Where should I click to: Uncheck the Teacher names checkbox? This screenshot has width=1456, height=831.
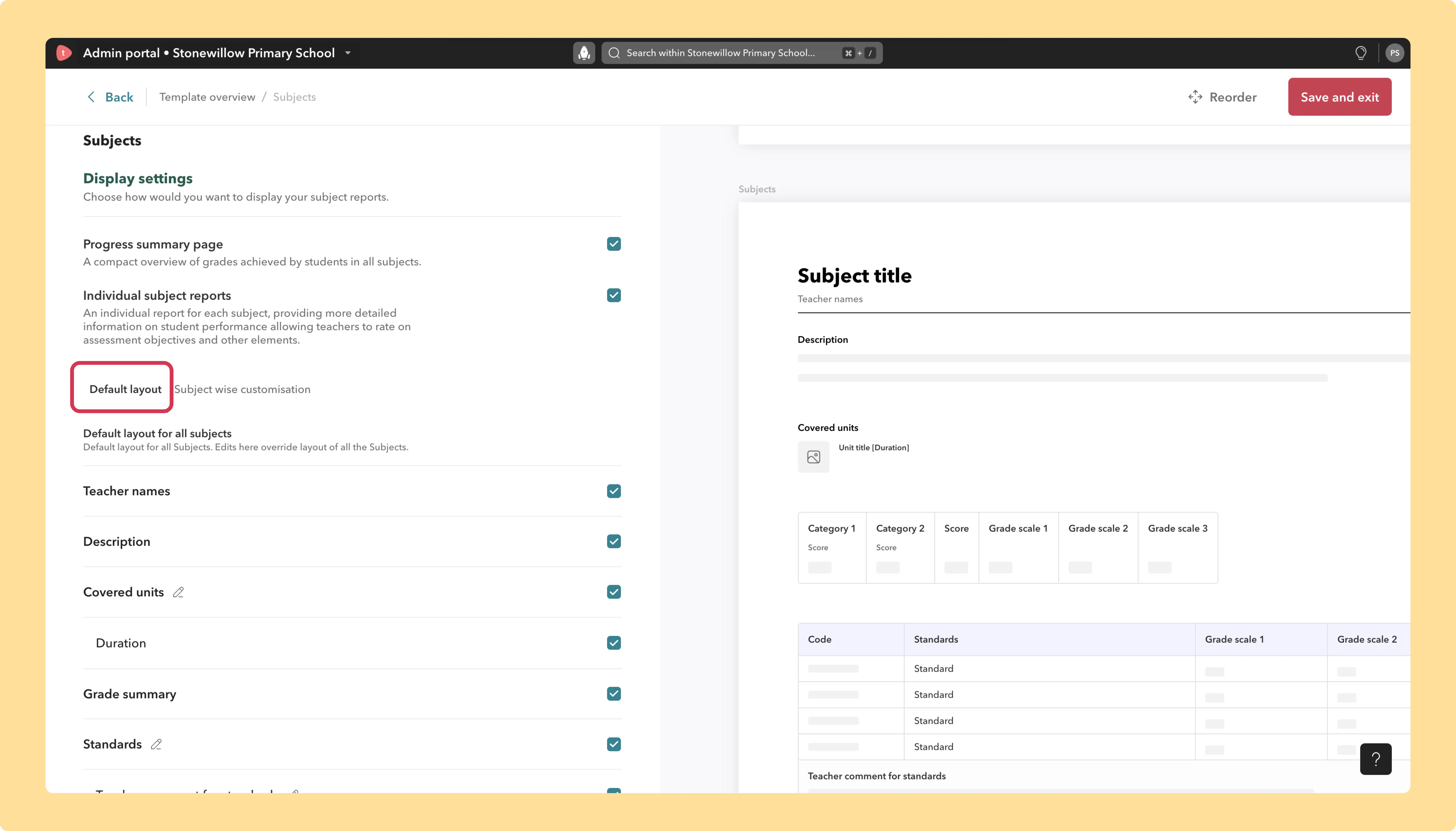614,491
